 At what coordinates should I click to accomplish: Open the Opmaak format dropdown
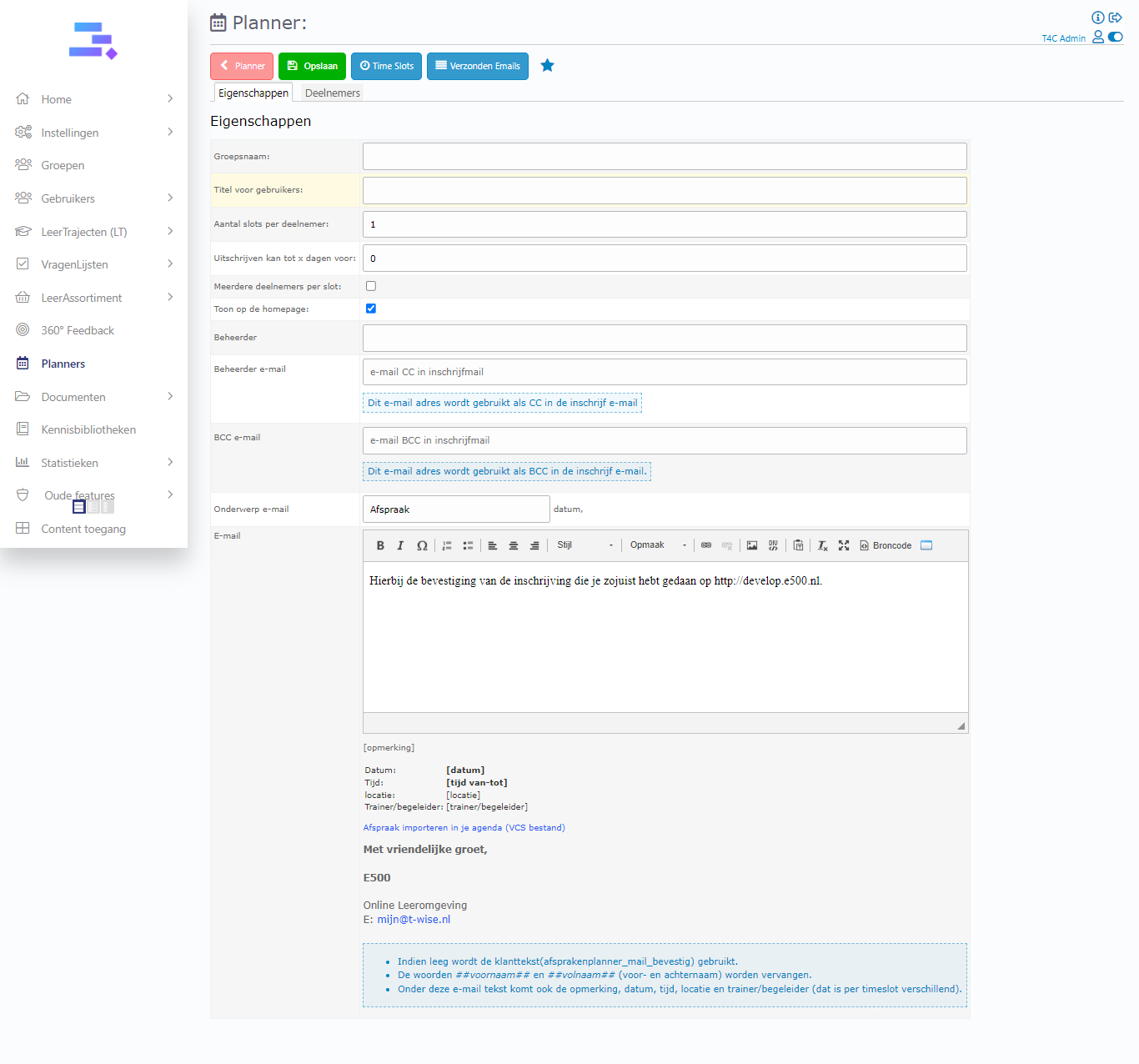pos(658,545)
